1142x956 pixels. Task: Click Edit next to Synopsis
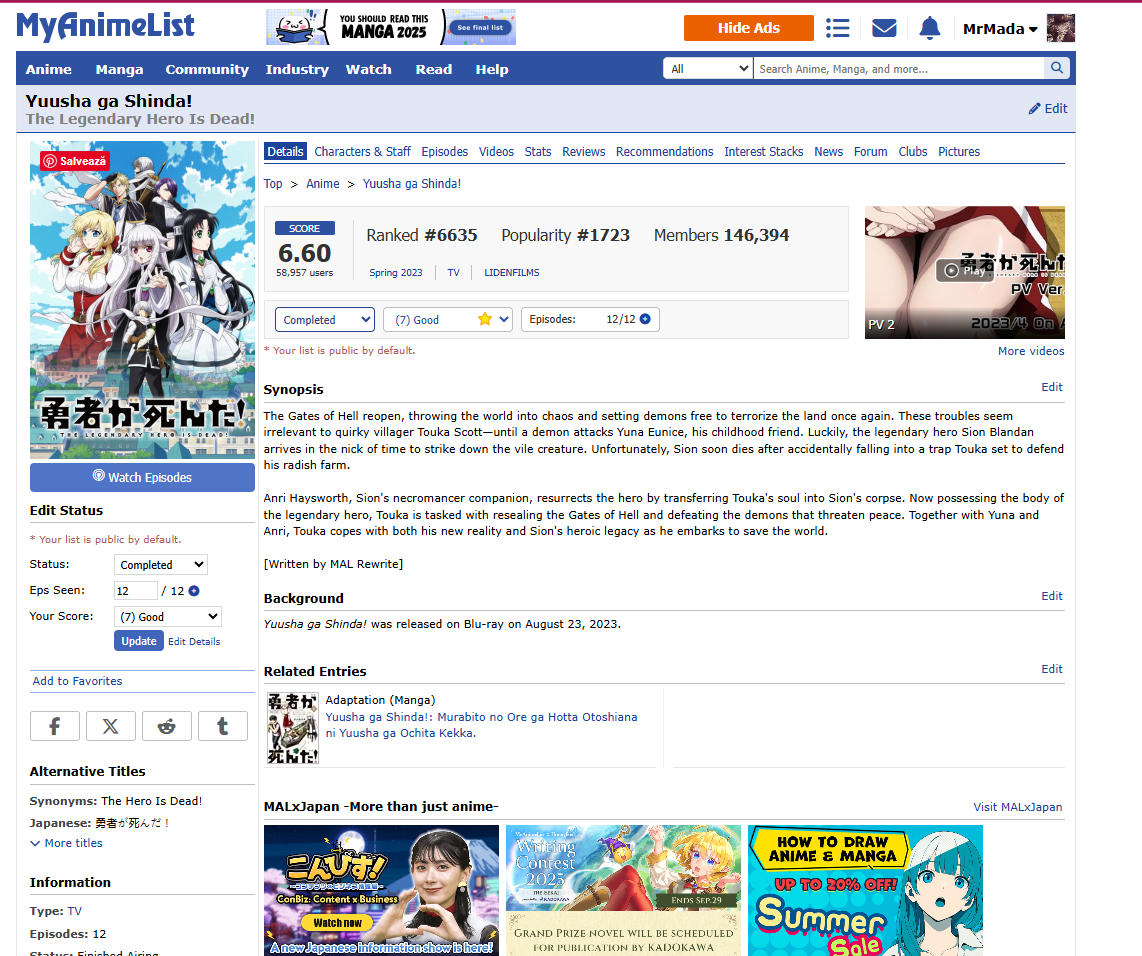pos(1052,387)
